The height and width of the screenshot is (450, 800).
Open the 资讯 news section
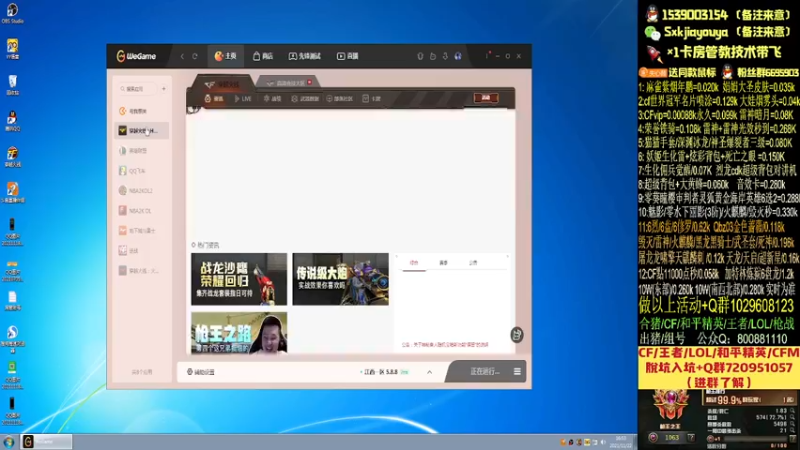point(214,98)
